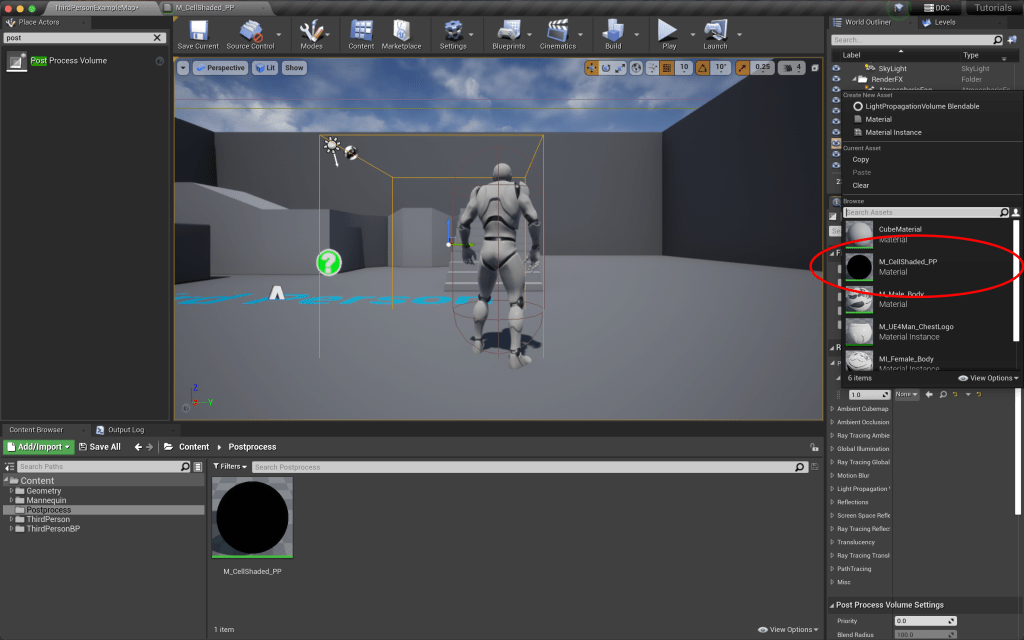The image size is (1024, 640).
Task: Open the Cinematics toolbar icon
Action: click(x=558, y=31)
